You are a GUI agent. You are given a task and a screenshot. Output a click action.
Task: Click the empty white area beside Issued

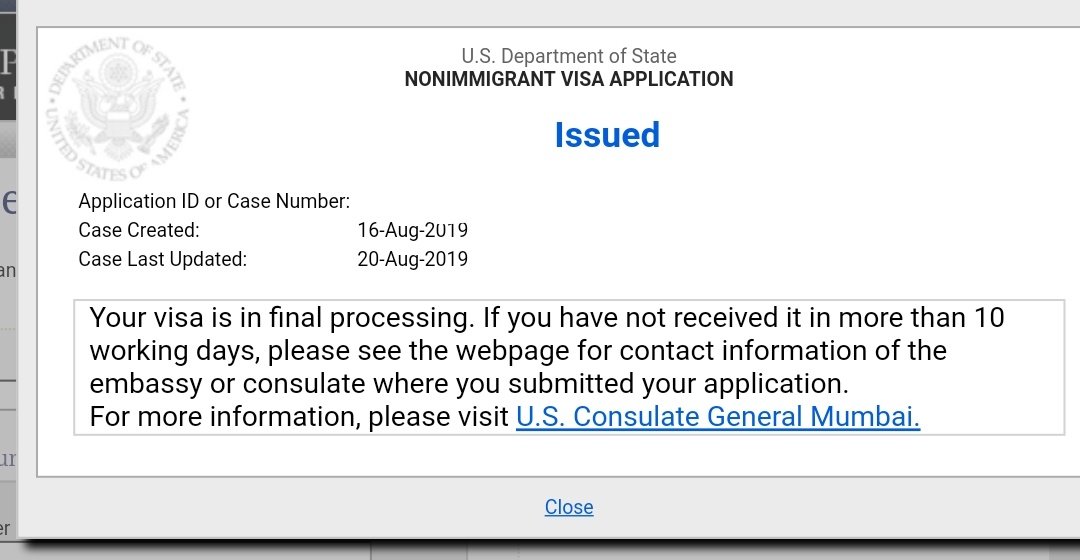pos(861,135)
